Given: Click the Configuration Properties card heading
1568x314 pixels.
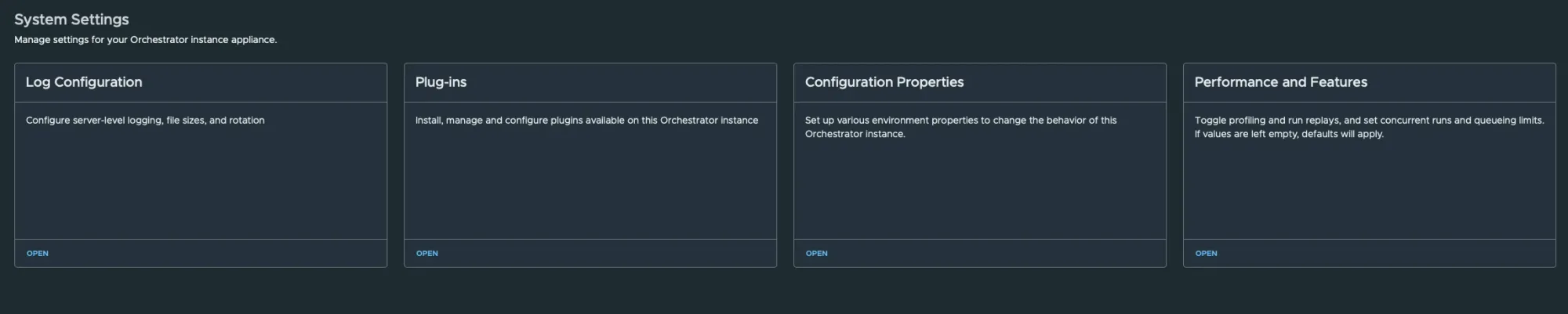Looking at the screenshot, I should [884, 82].
